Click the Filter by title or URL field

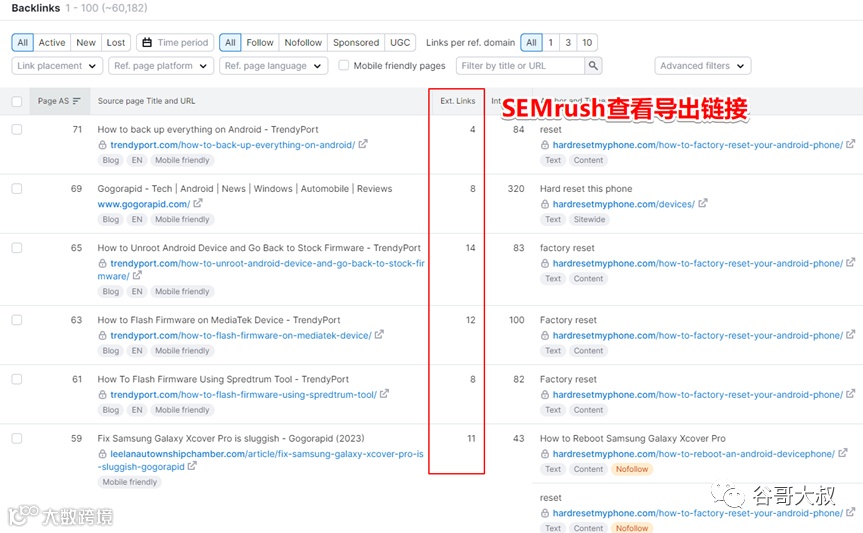520,66
